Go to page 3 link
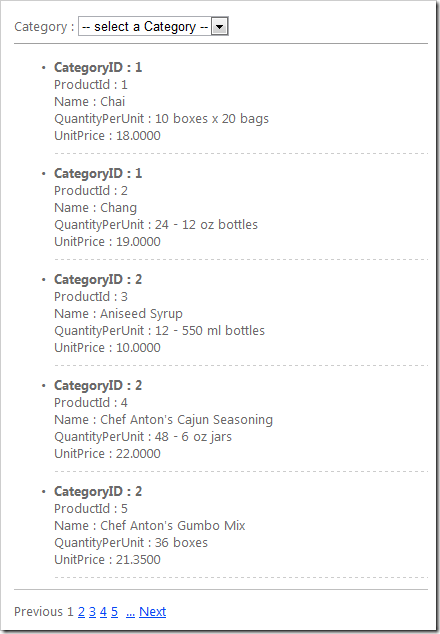Image resolution: width=440 pixels, height=634 pixels. (x=92, y=611)
